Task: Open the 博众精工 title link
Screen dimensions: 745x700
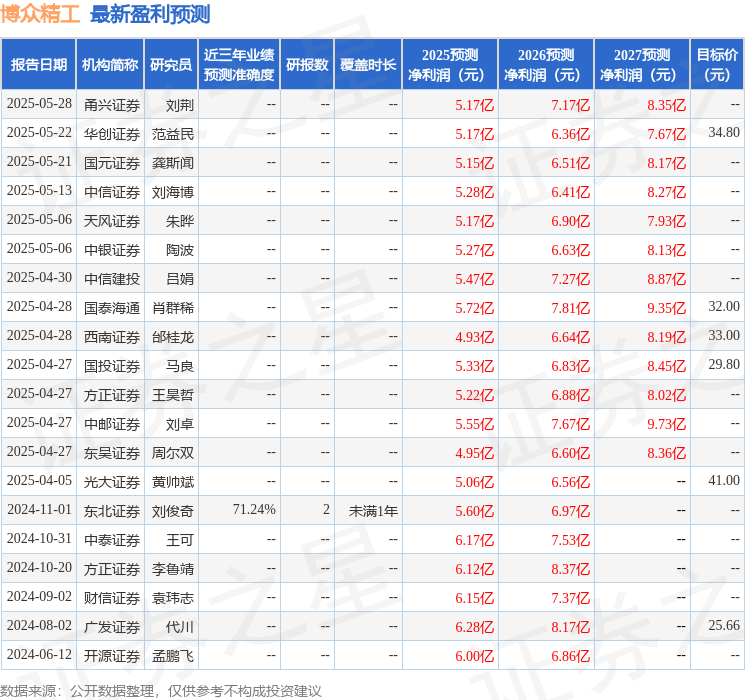Action: pyautogui.click(x=40, y=14)
